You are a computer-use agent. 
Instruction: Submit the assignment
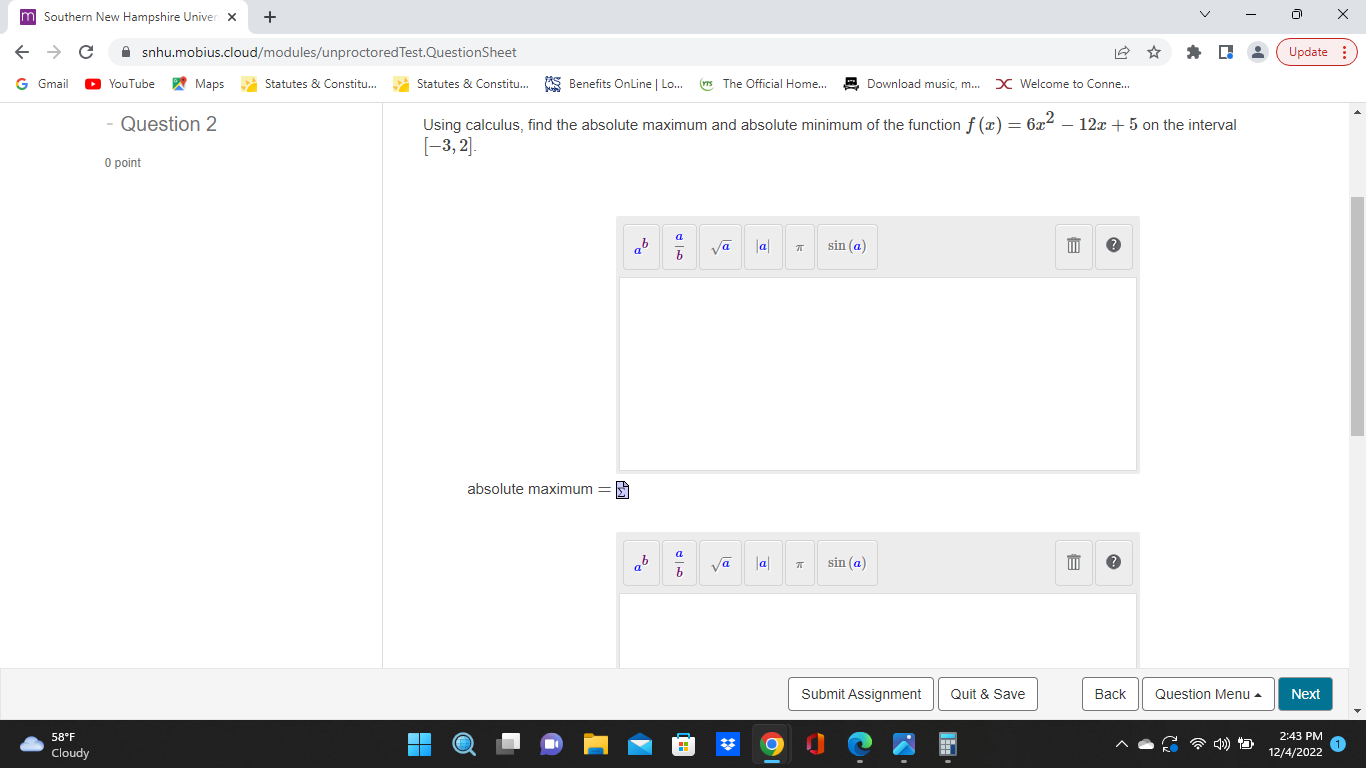[x=860, y=693]
